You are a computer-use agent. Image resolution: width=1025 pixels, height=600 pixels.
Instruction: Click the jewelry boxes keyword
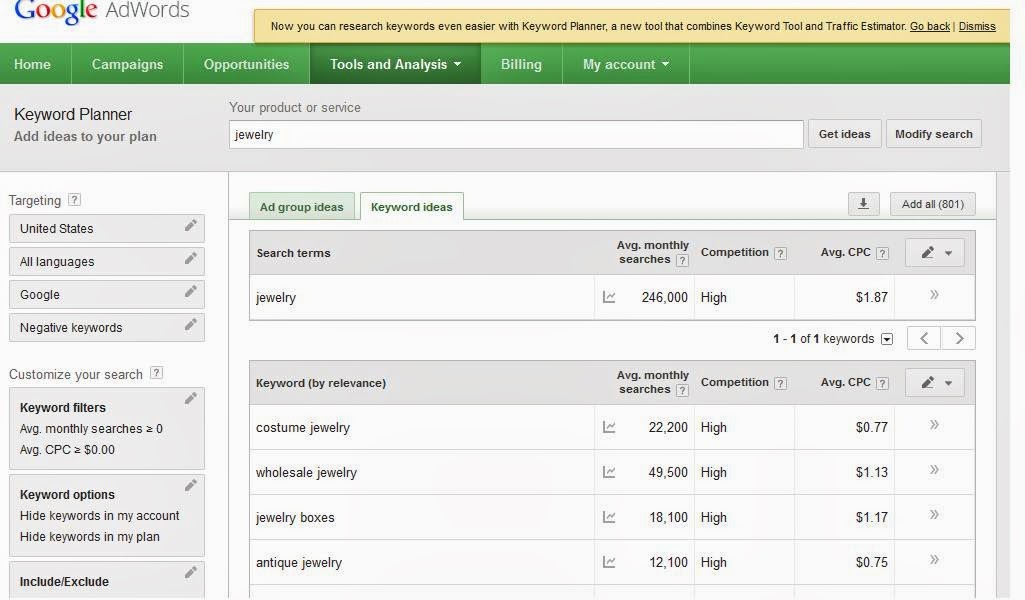click(x=295, y=518)
